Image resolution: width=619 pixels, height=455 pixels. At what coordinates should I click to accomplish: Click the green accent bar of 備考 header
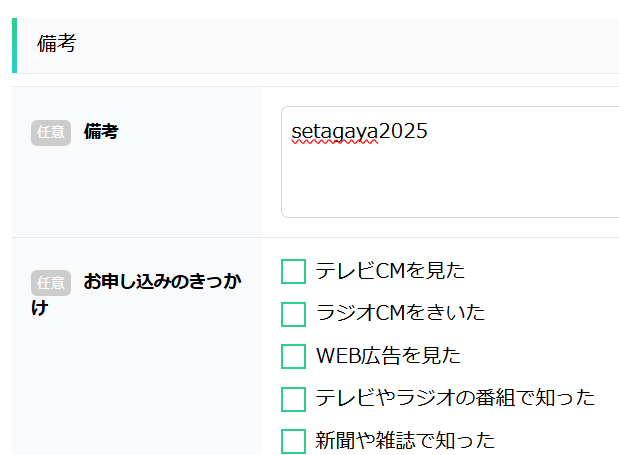(15, 45)
